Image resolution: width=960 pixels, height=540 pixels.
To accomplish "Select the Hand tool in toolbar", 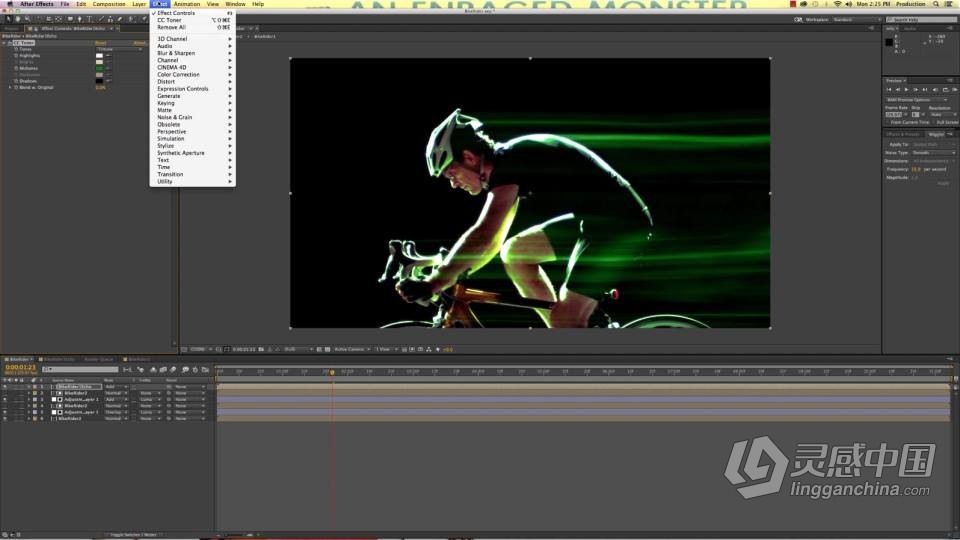I will pyautogui.click(x=18, y=19).
